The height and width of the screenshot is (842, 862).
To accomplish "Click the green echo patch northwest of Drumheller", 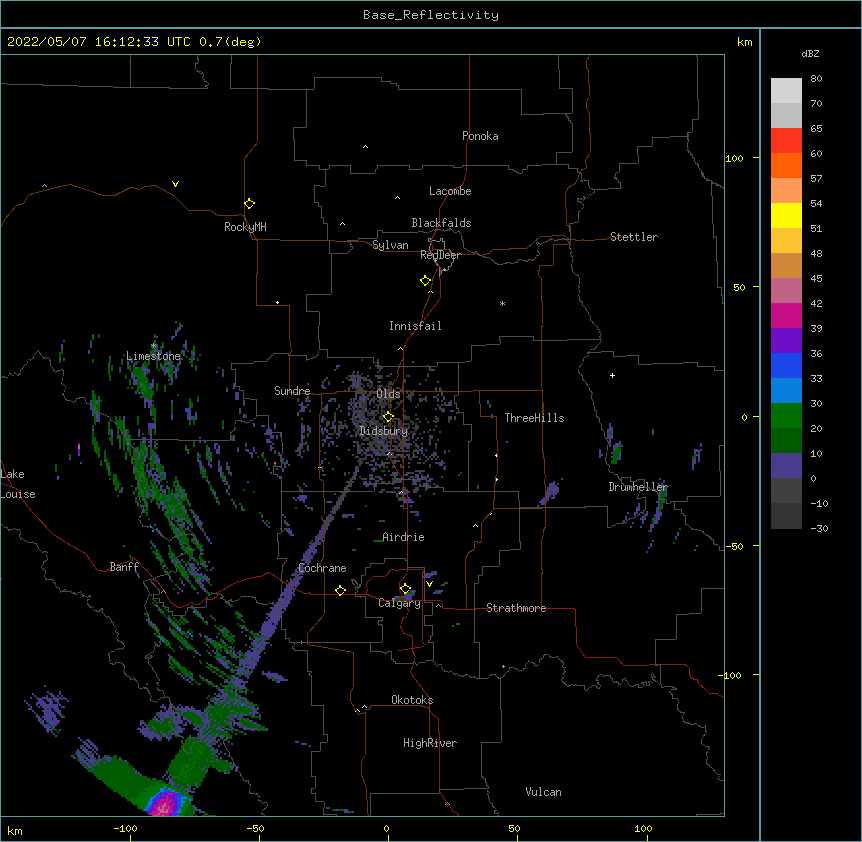I will click(616, 452).
